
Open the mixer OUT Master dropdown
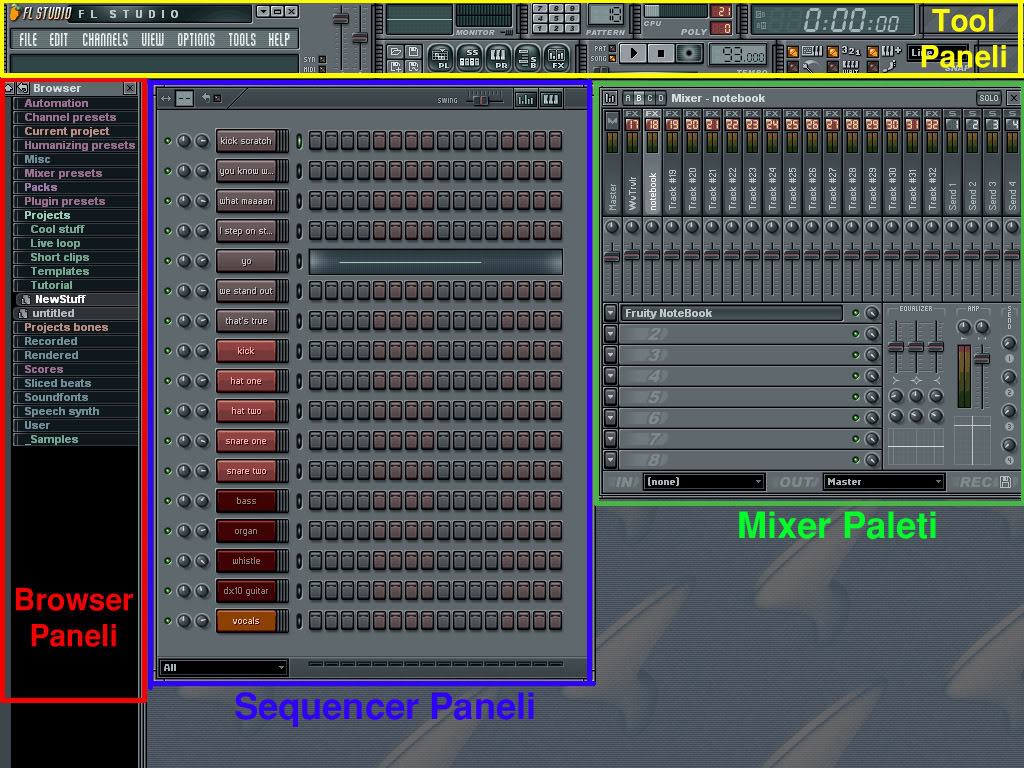[884, 482]
